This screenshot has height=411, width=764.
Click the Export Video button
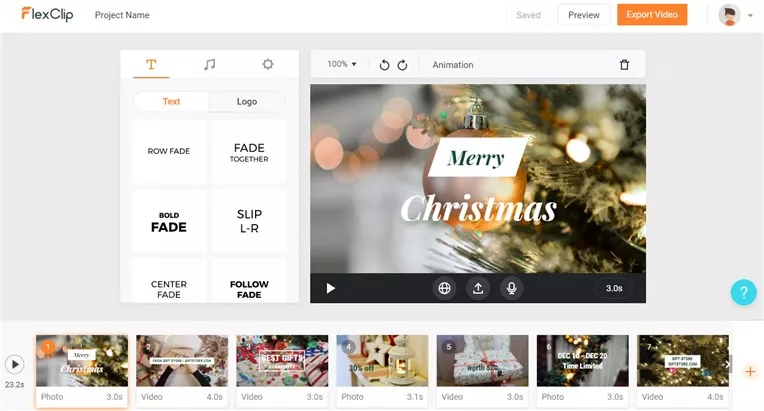pos(652,15)
